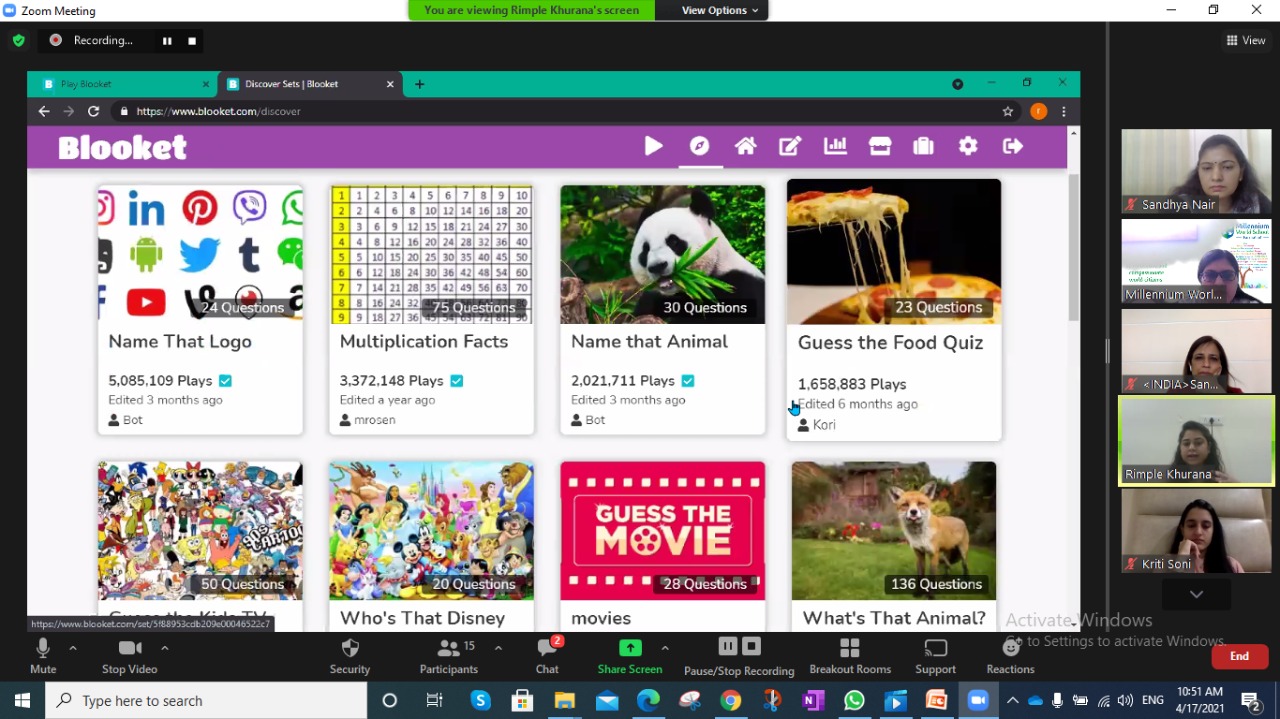Open the Blooket stats chart icon

835,147
